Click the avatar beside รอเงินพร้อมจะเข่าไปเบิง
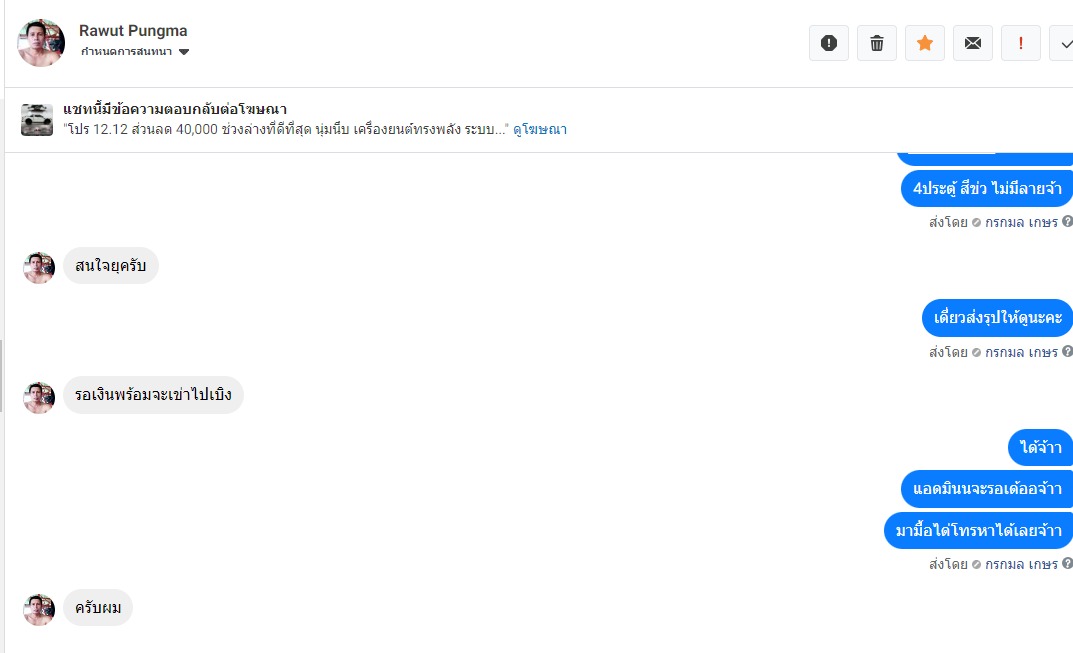This screenshot has height=653, width=1073. pyautogui.click(x=39, y=396)
